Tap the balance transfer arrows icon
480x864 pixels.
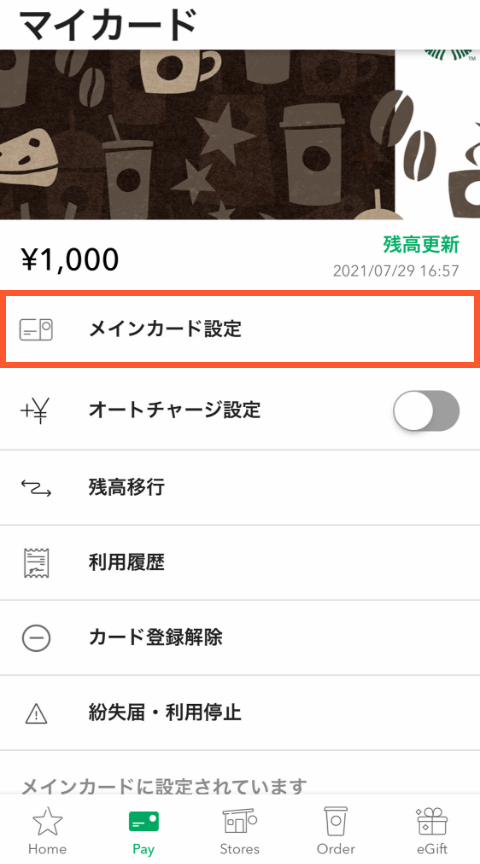[36, 487]
